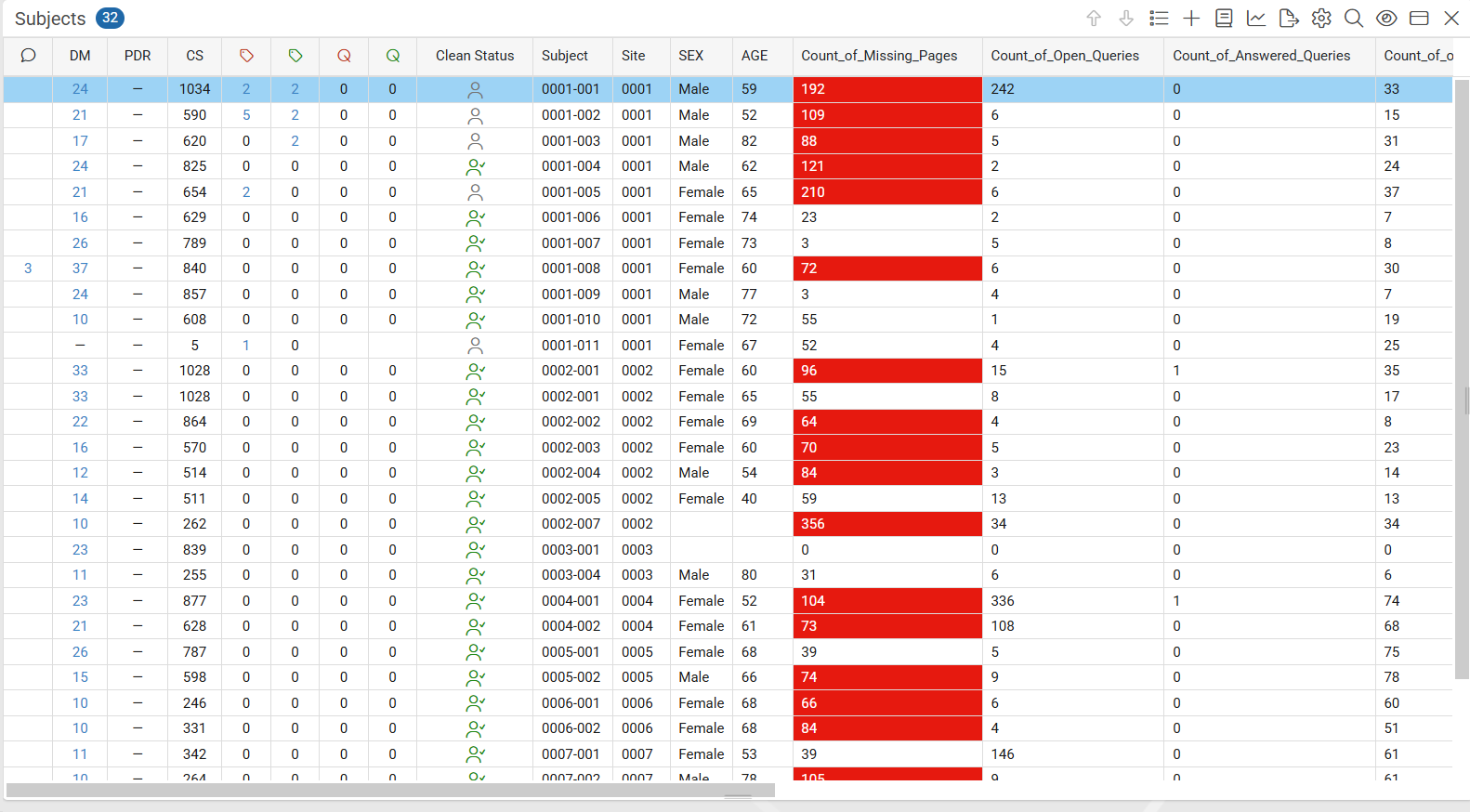
Task: Toggle clean status icon for subject 0001-001
Action: (x=475, y=89)
